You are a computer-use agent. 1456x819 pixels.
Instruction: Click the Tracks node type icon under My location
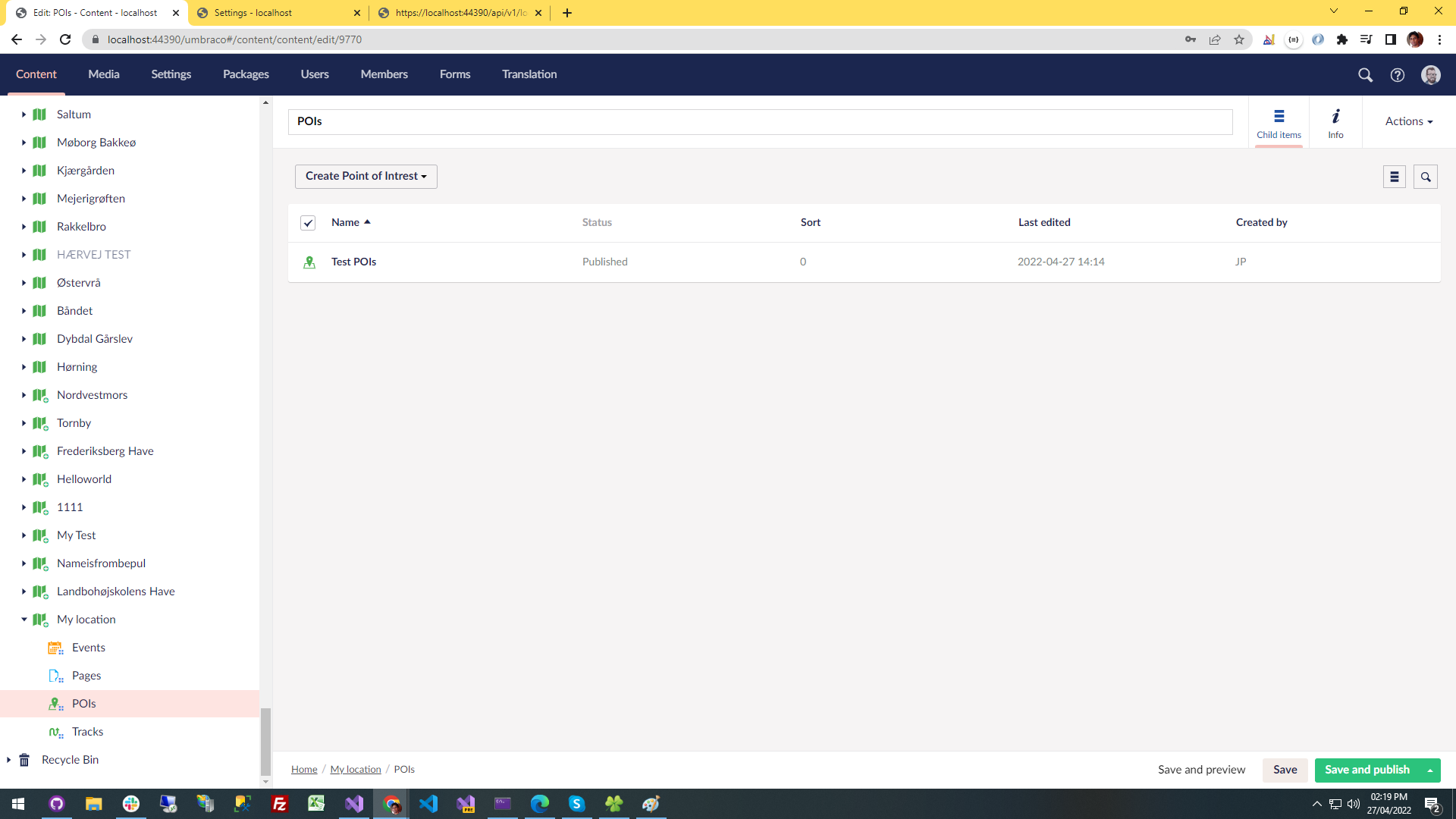coord(57,731)
